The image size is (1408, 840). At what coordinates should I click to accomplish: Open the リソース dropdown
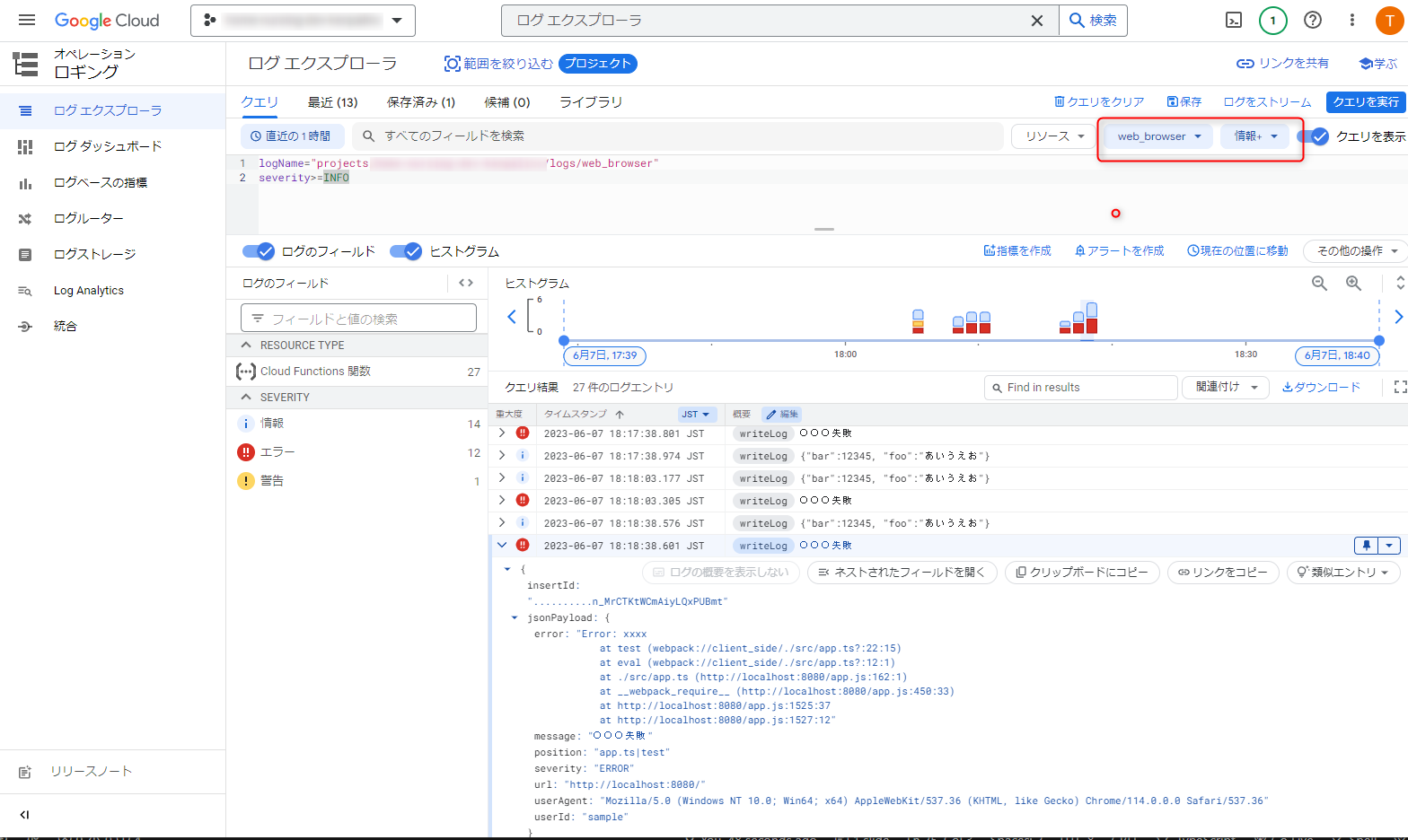tap(1054, 136)
